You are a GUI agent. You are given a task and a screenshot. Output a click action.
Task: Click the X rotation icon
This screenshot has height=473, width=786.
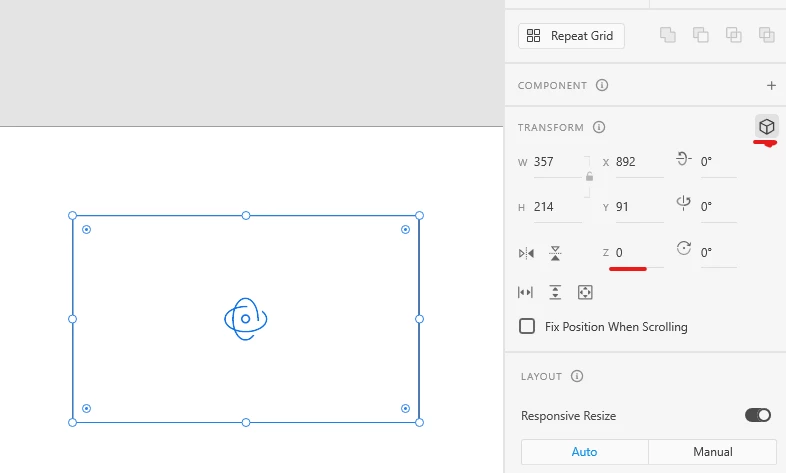click(x=684, y=159)
